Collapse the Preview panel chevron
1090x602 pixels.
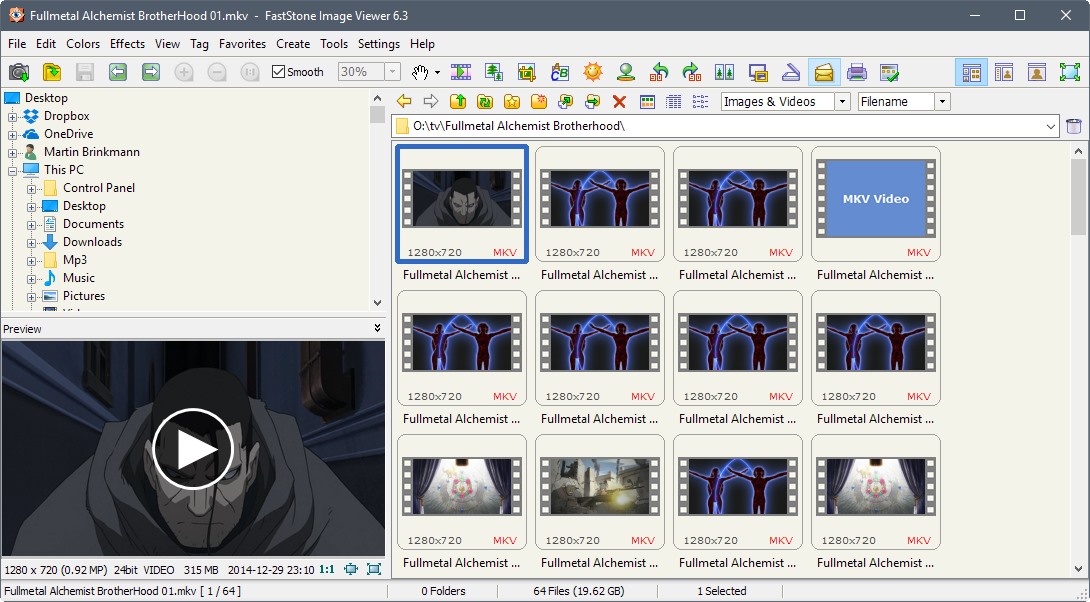pyautogui.click(x=377, y=328)
